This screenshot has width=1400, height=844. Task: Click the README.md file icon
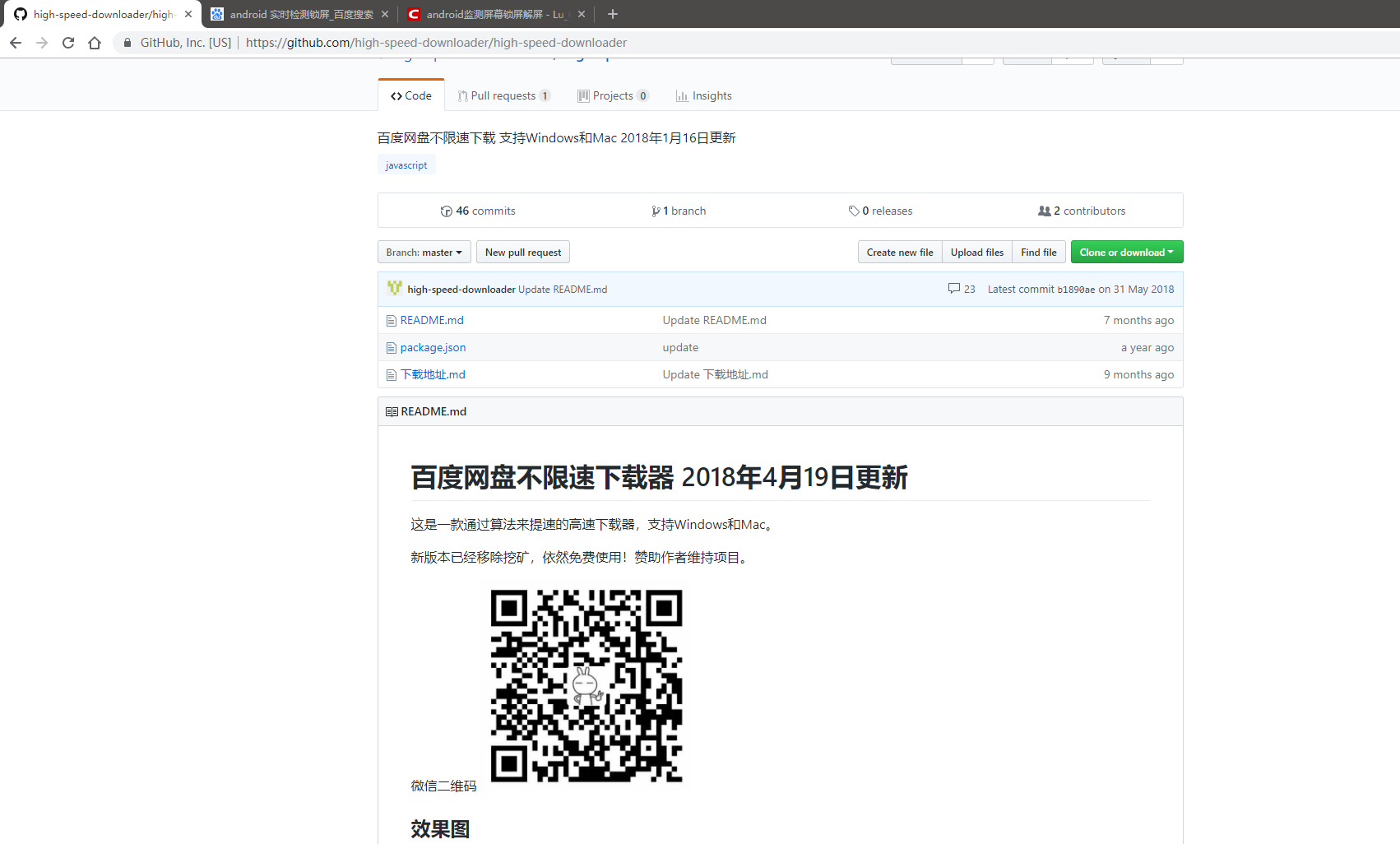392,321
